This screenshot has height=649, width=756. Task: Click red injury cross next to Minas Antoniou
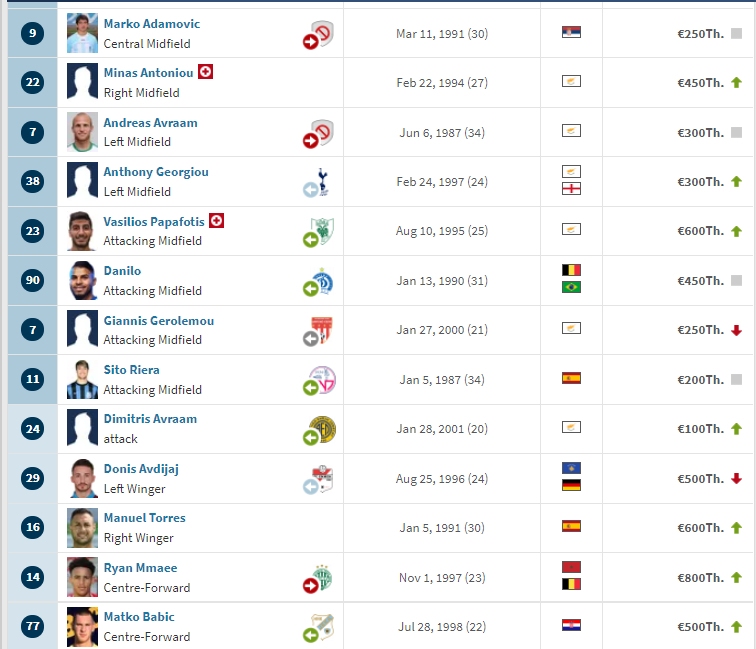pyautogui.click(x=205, y=72)
